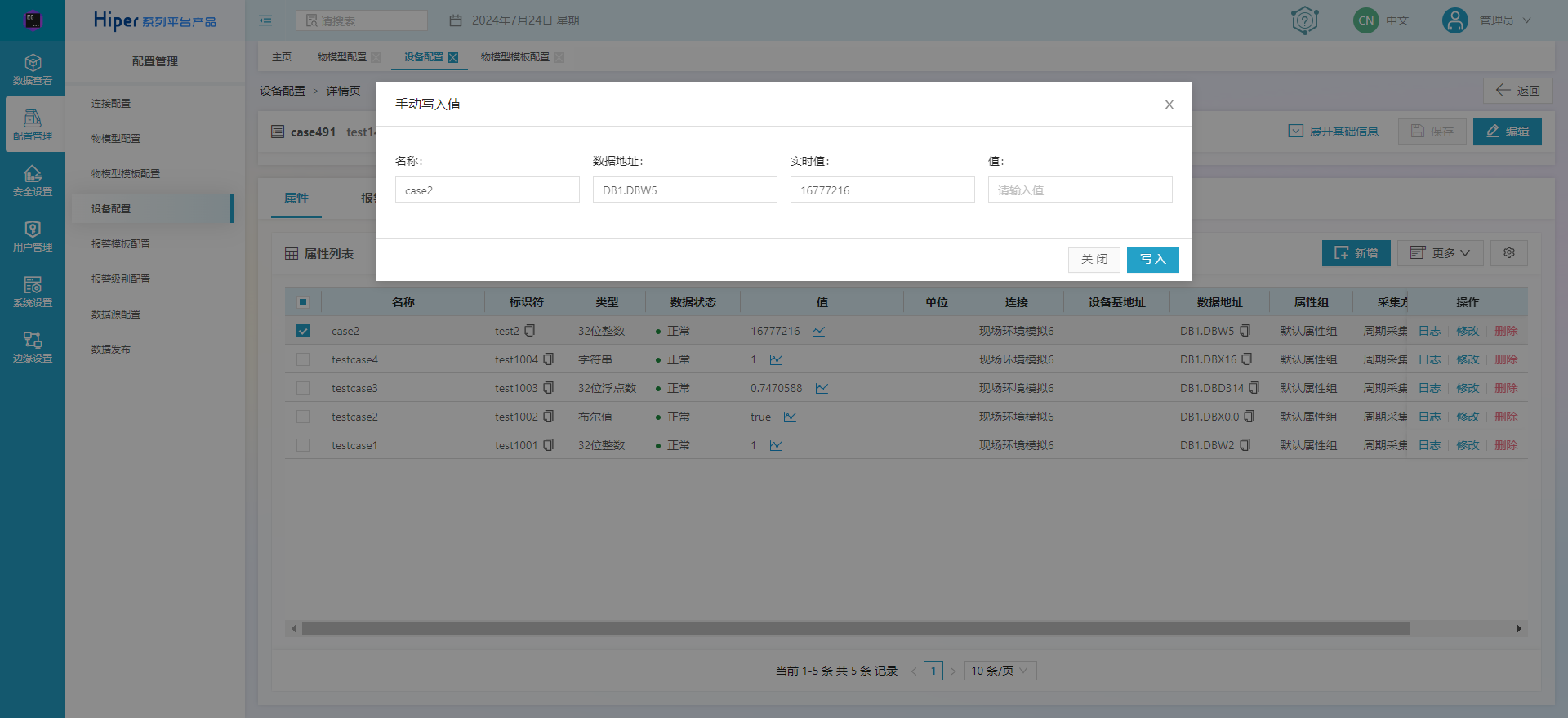Click the header search box
Image resolution: width=1568 pixels, height=718 pixels.
pyautogui.click(x=362, y=20)
